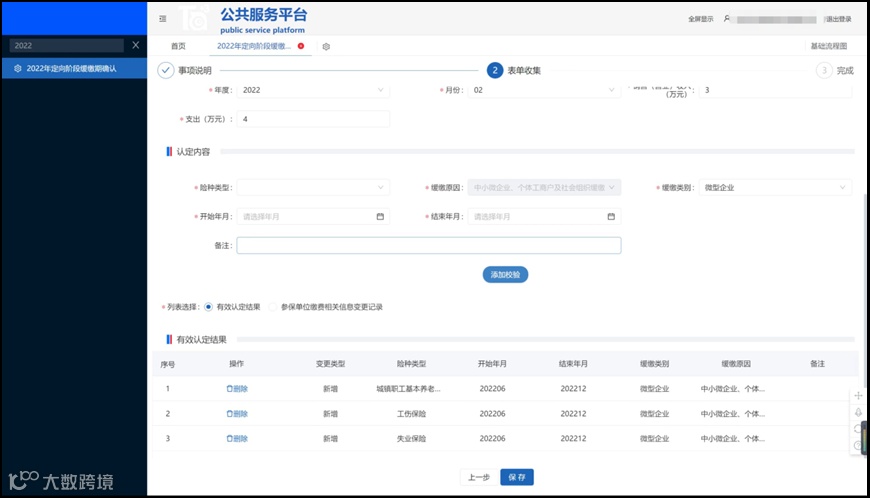Clear the sidebar search with the X

(x=135, y=45)
